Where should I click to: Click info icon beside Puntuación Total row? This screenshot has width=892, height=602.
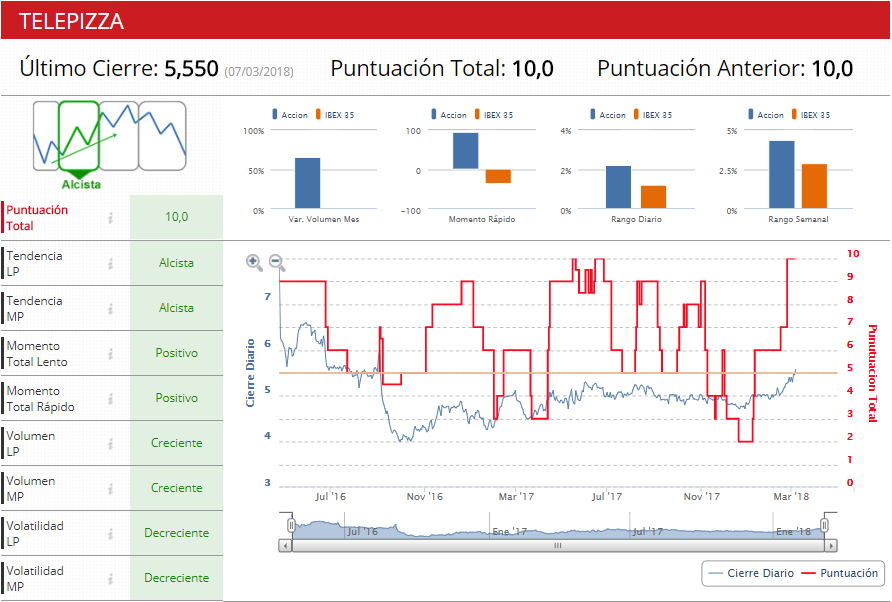(111, 217)
